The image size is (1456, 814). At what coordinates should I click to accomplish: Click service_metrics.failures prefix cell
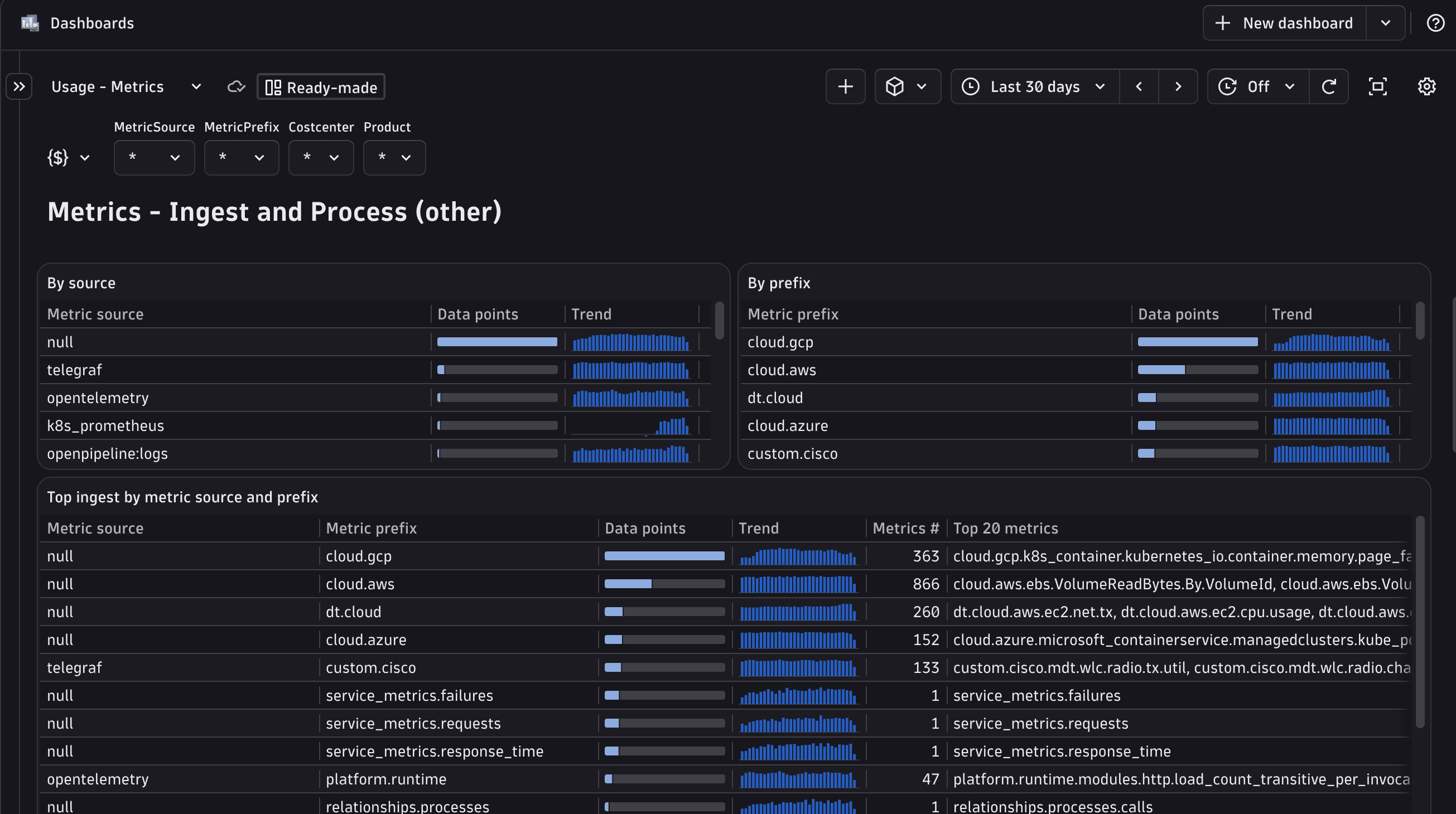409,695
